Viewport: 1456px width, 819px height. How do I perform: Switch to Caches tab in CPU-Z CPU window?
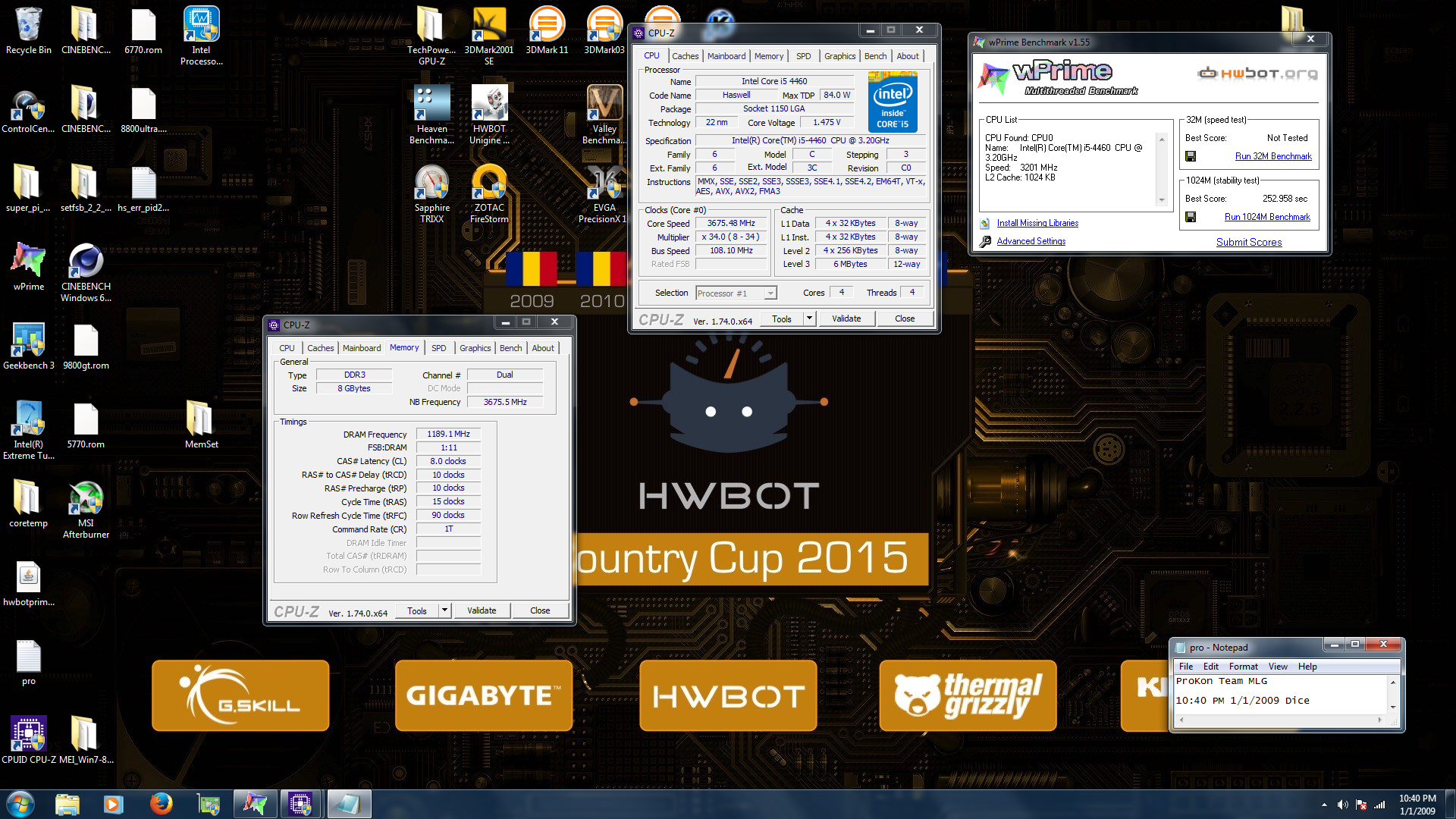tap(685, 56)
